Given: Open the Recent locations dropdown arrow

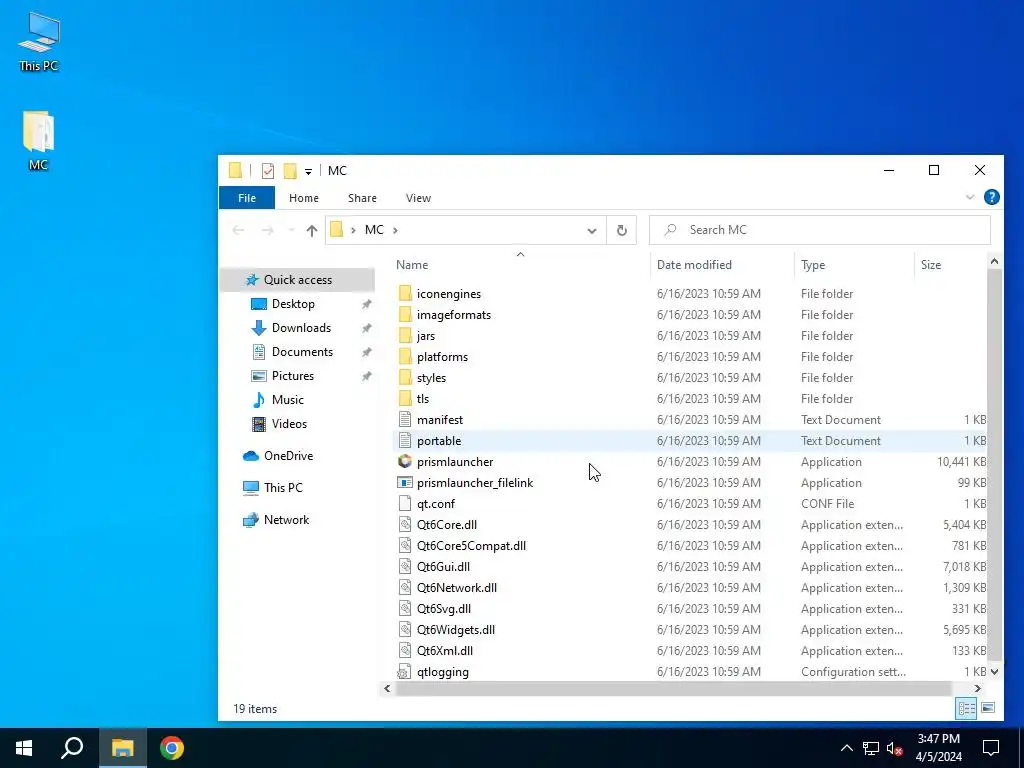Looking at the screenshot, I should click(291, 231).
